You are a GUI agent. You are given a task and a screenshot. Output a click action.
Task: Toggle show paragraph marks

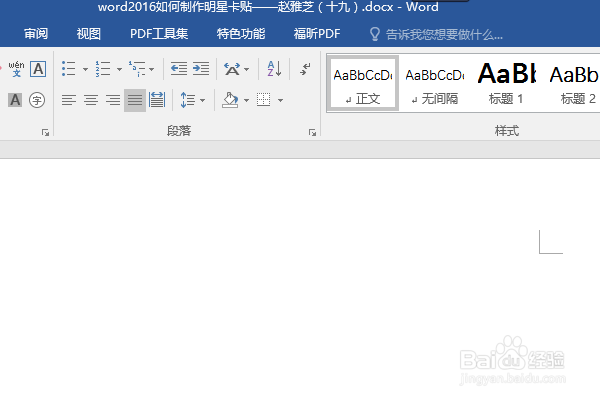(305, 69)
